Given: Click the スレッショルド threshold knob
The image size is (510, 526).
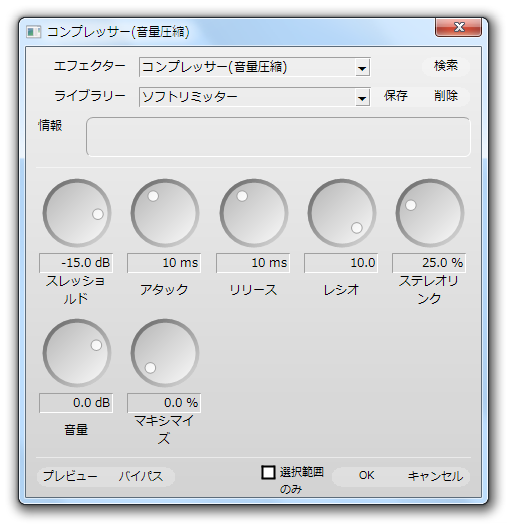Looking at the screenshot, I should pyautogui.click(x=77, y=213).
